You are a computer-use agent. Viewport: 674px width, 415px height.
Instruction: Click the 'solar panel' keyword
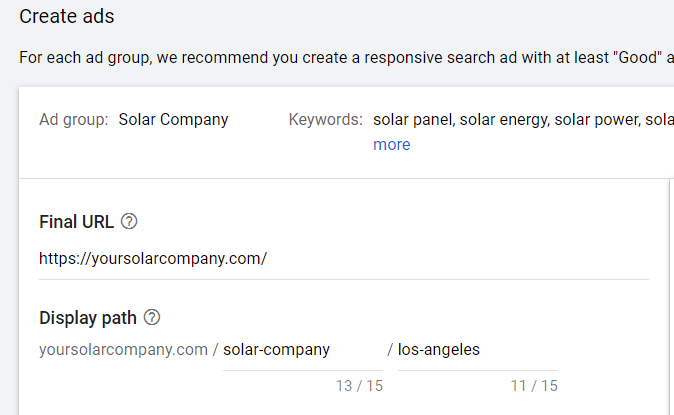tap(414, 120)
